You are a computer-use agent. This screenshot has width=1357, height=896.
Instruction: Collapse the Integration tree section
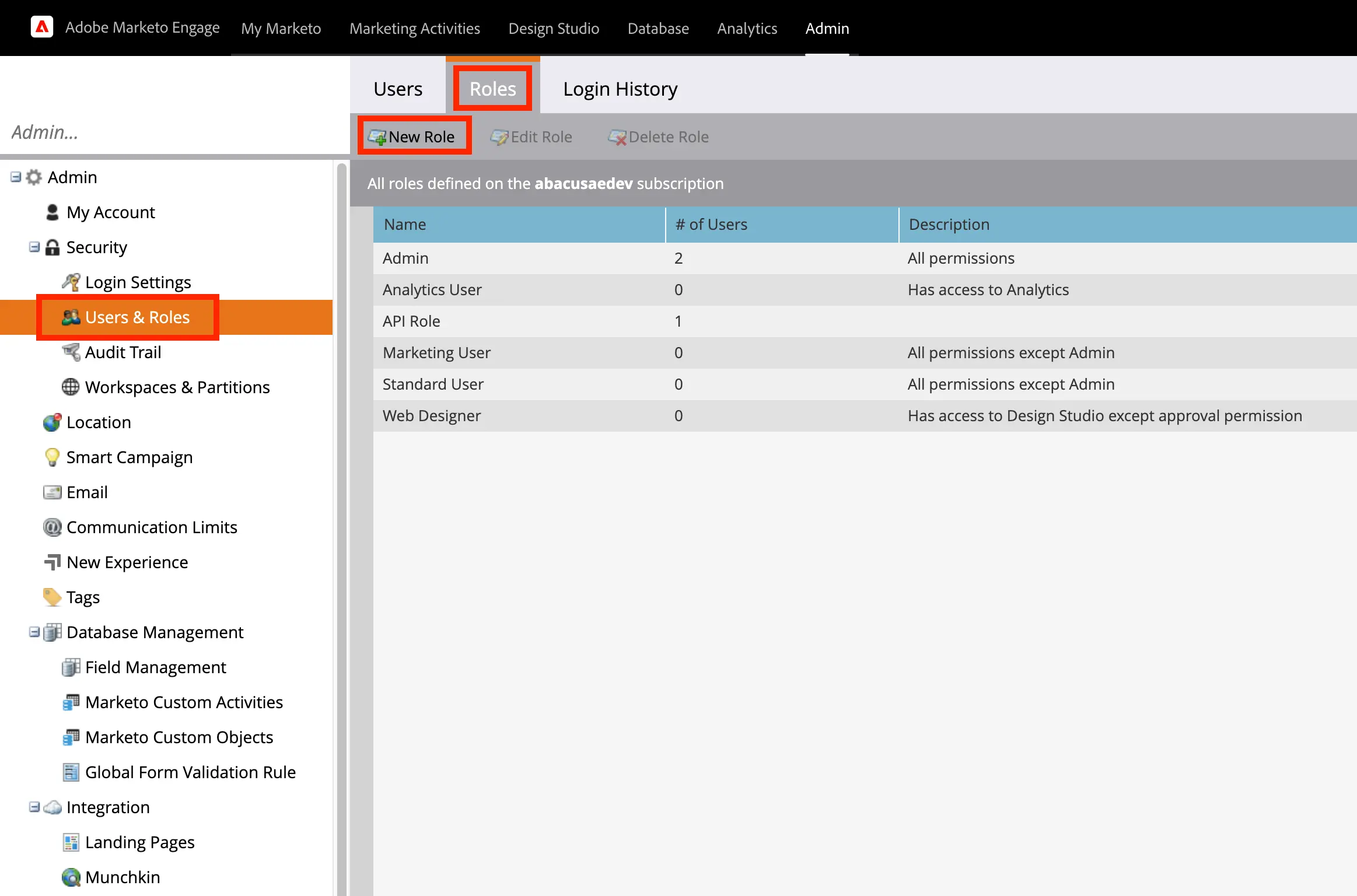click(x=34, y=807)
